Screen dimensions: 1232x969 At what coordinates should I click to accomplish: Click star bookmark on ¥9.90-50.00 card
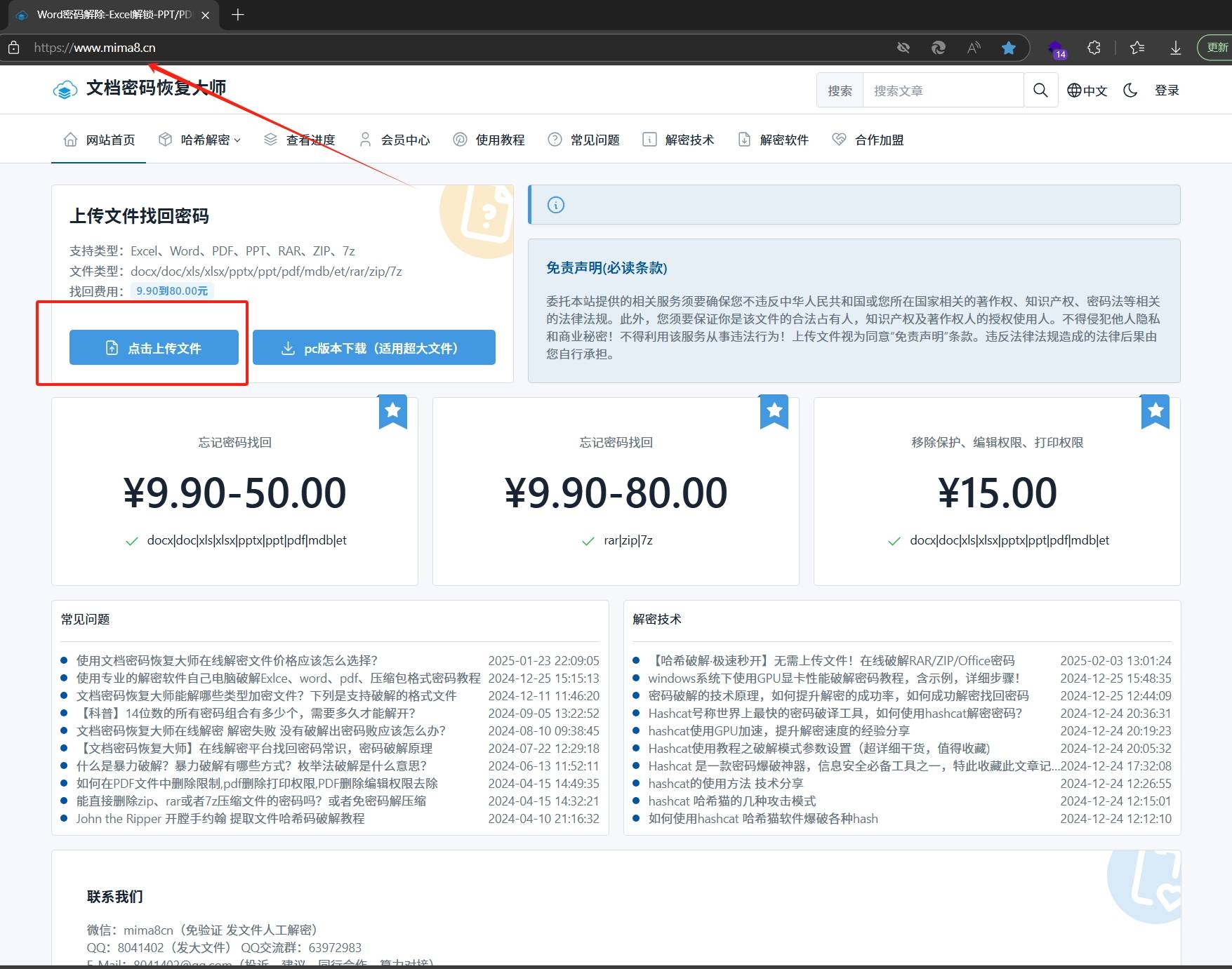coord(393,411)
